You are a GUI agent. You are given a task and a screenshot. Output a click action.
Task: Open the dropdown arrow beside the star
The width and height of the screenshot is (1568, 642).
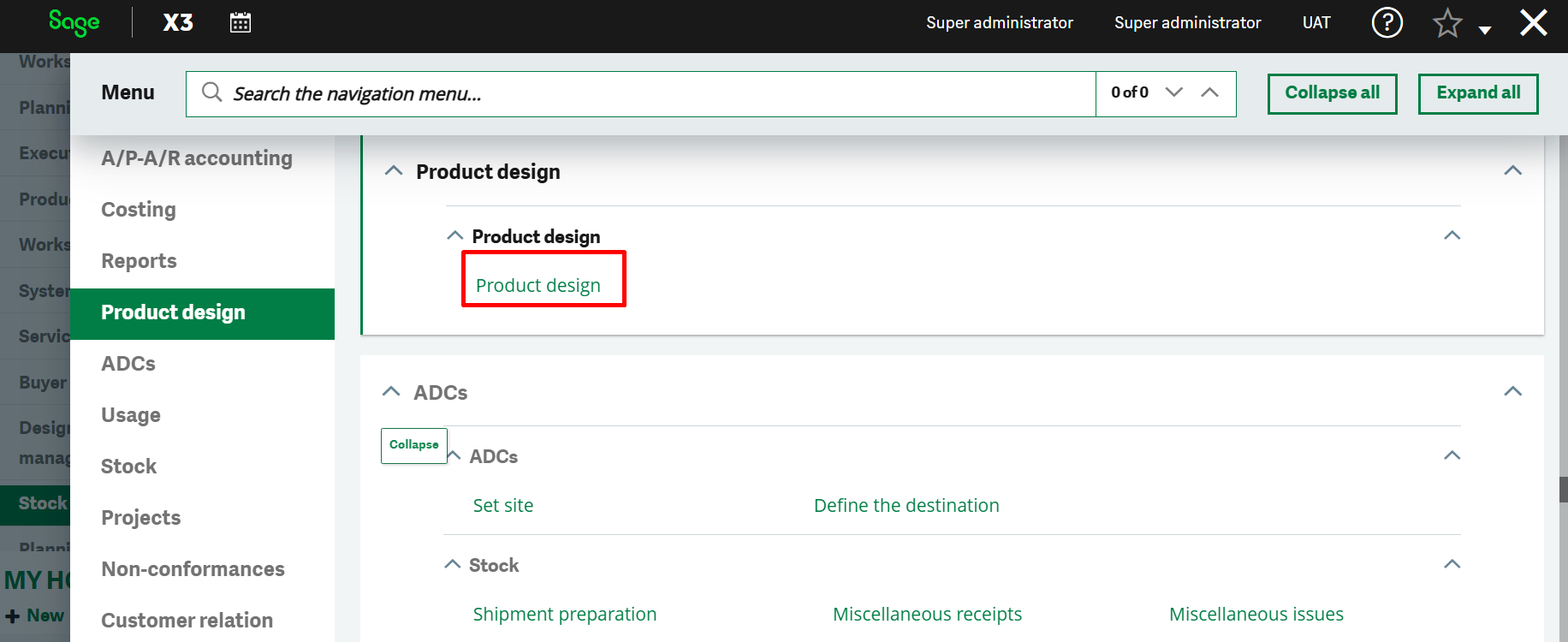1485,30
